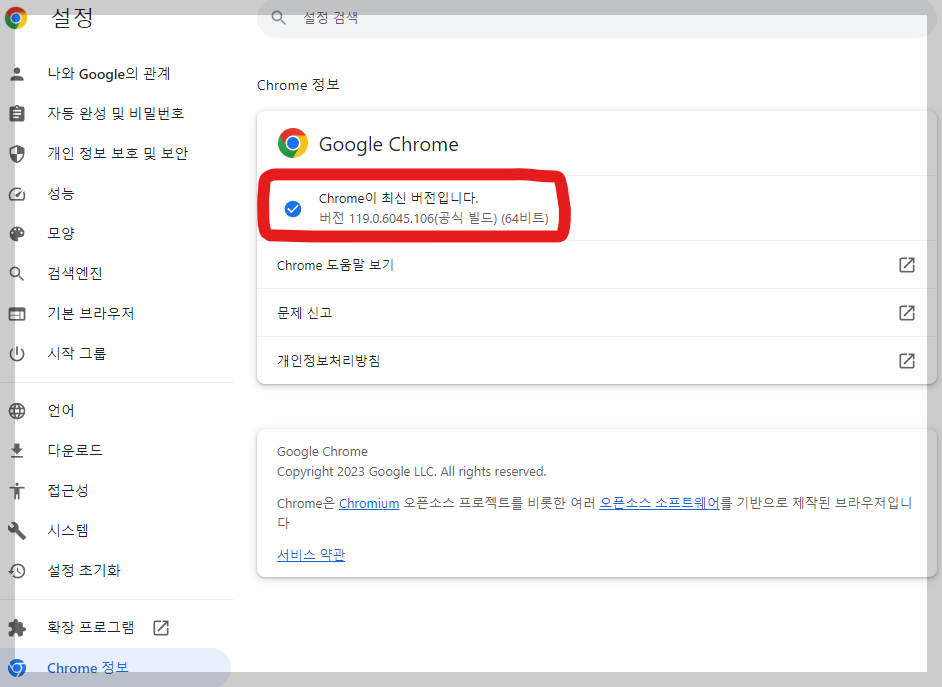The width and height of the screenshot is (942, 687).
Task: Open the 서비스 약관 link
Action: 311,554
